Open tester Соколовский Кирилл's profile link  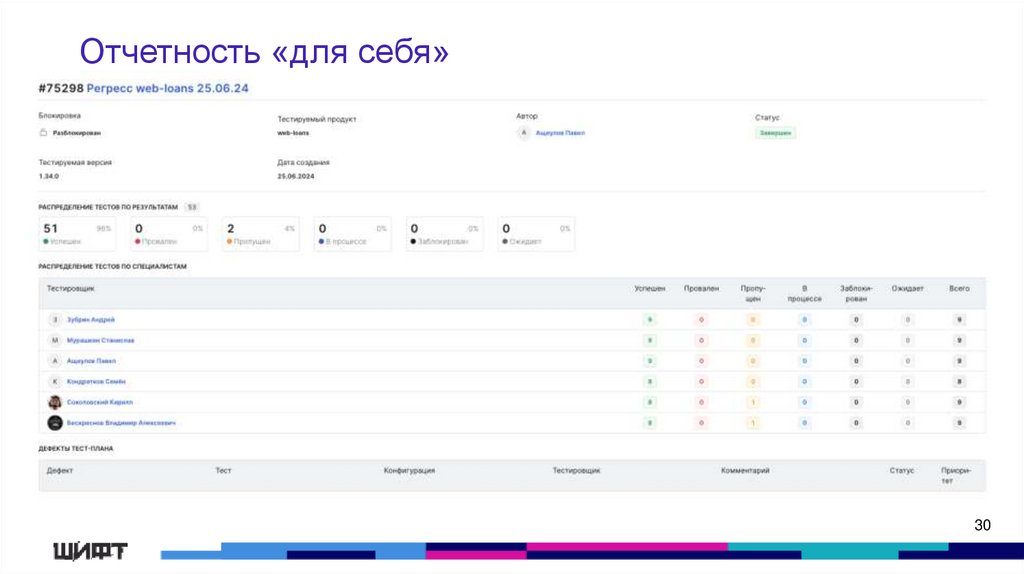coord(100,402)
